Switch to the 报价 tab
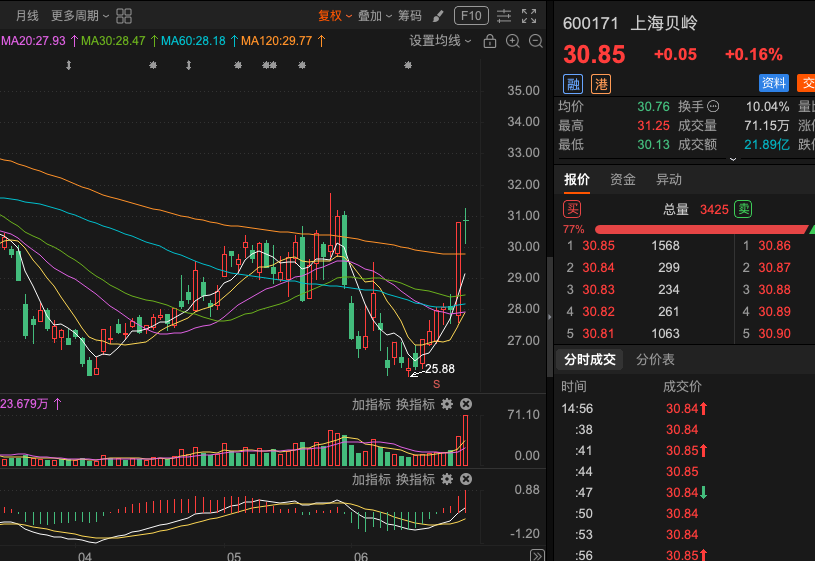This screenshot has width=815, height=561. tap(577, 180)
